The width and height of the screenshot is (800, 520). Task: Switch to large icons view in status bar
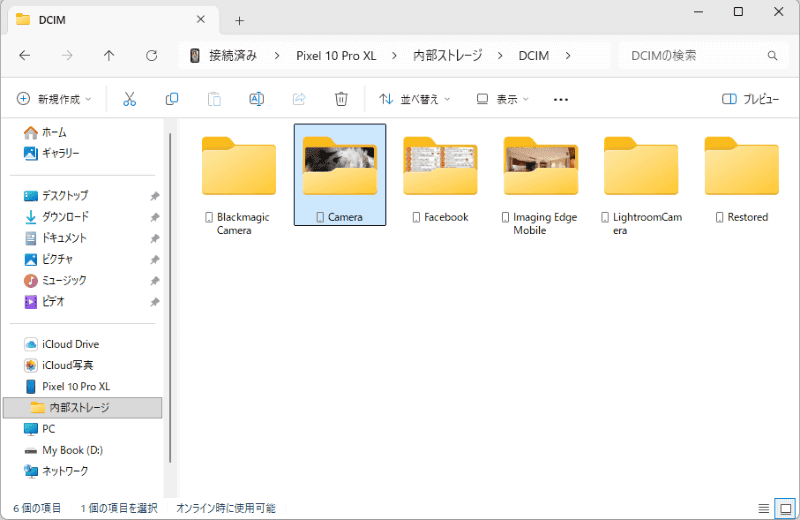pyautogui.click(x=786, y=508)
